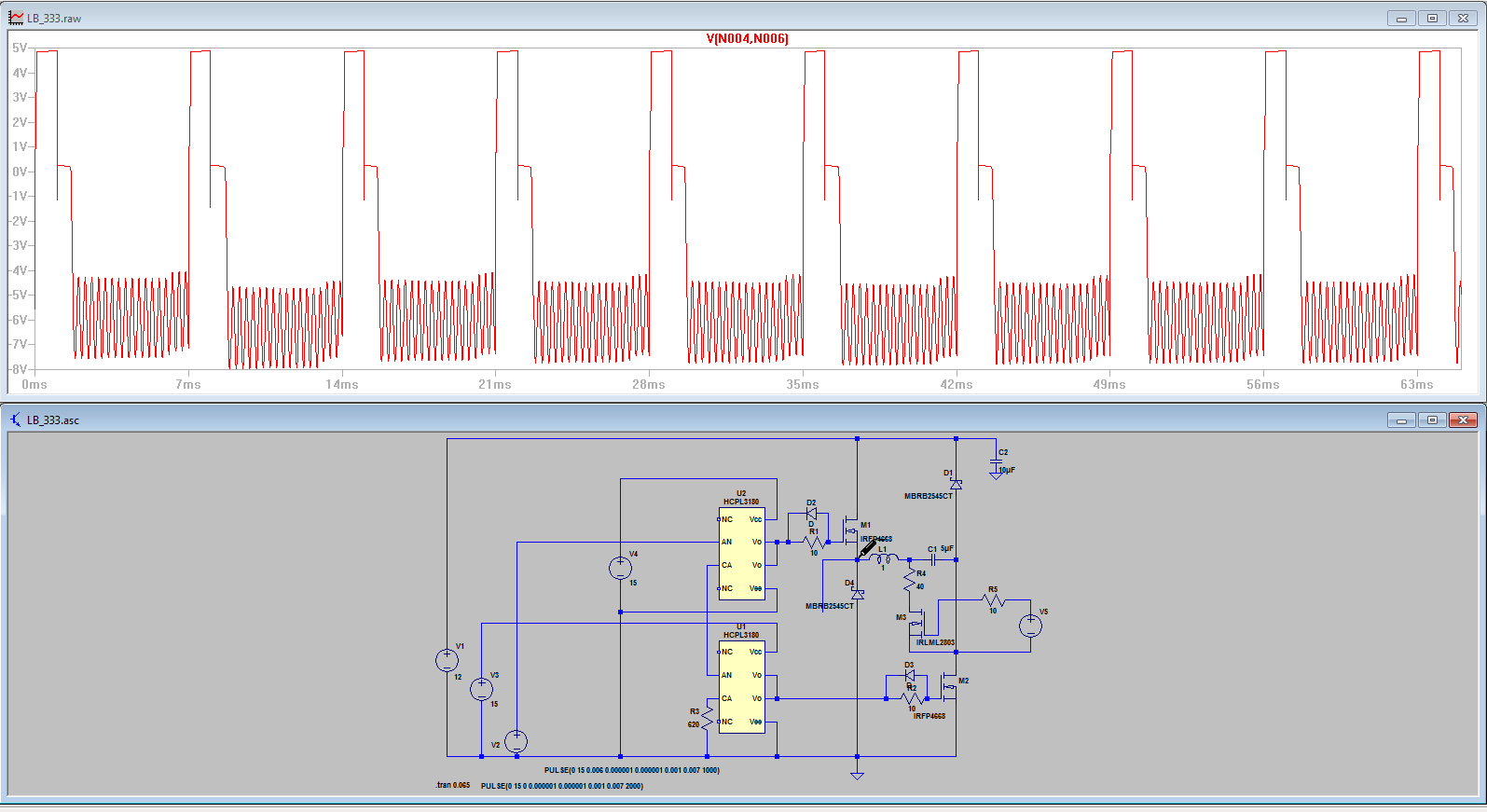Viewport: 1487px width, 812px height.
Task: Click the LB_333.asc schematic window icon
Action: pos(16,420)
